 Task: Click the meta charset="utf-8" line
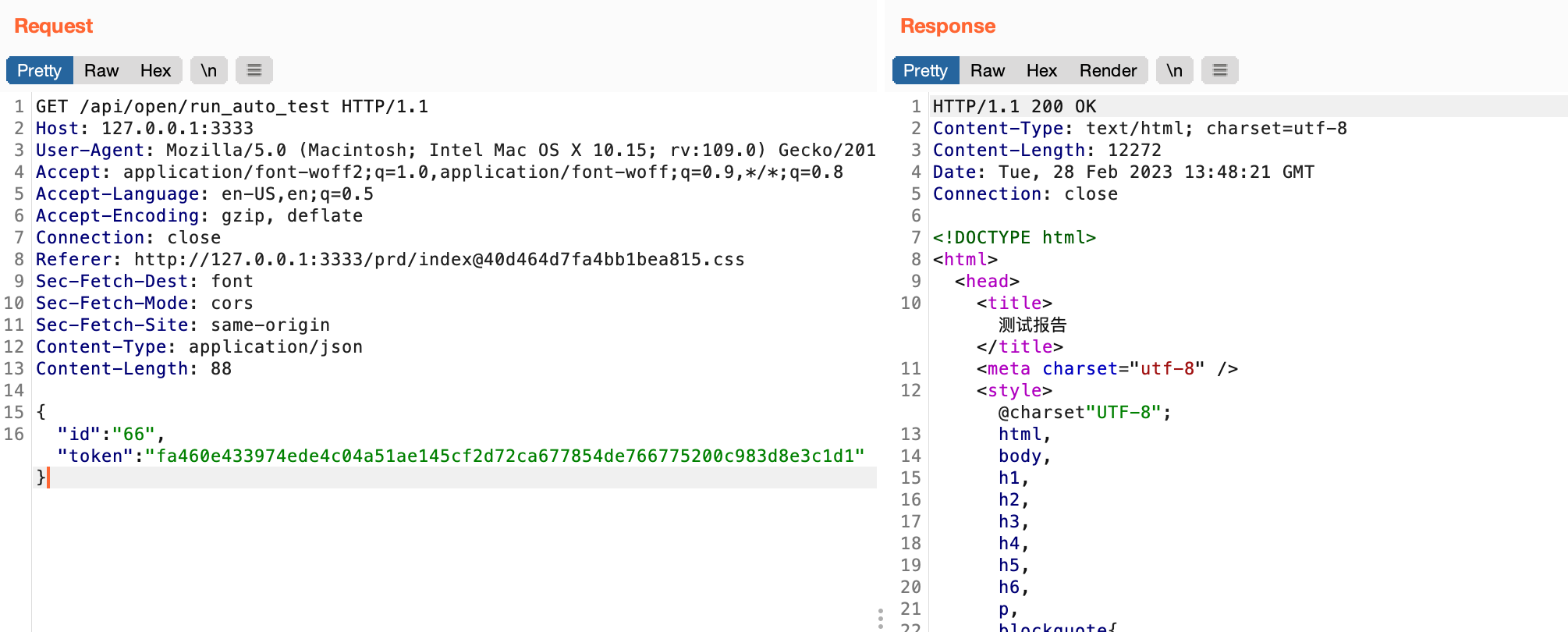click(1107, 368)
